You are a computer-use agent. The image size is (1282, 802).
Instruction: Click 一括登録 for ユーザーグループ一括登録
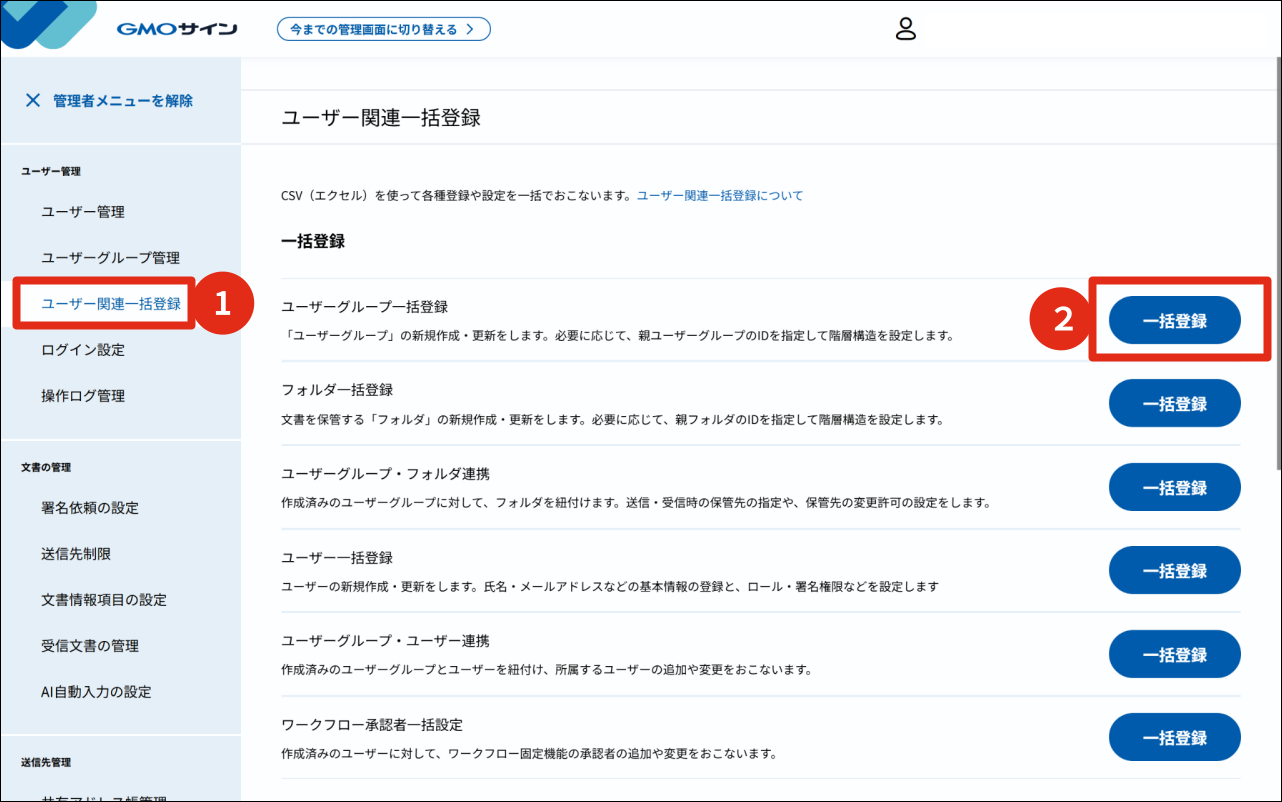(x=1174, y=320)
